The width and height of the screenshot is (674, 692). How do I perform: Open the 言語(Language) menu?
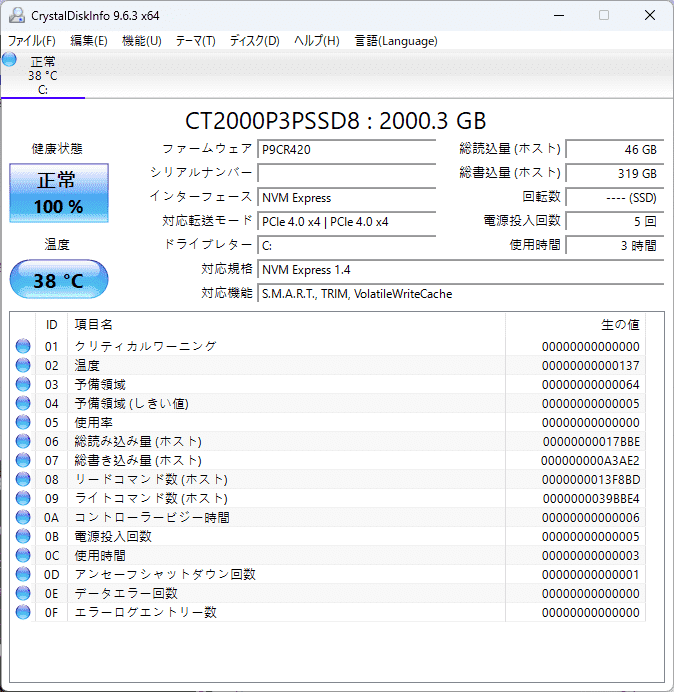(x=396, y=41)
